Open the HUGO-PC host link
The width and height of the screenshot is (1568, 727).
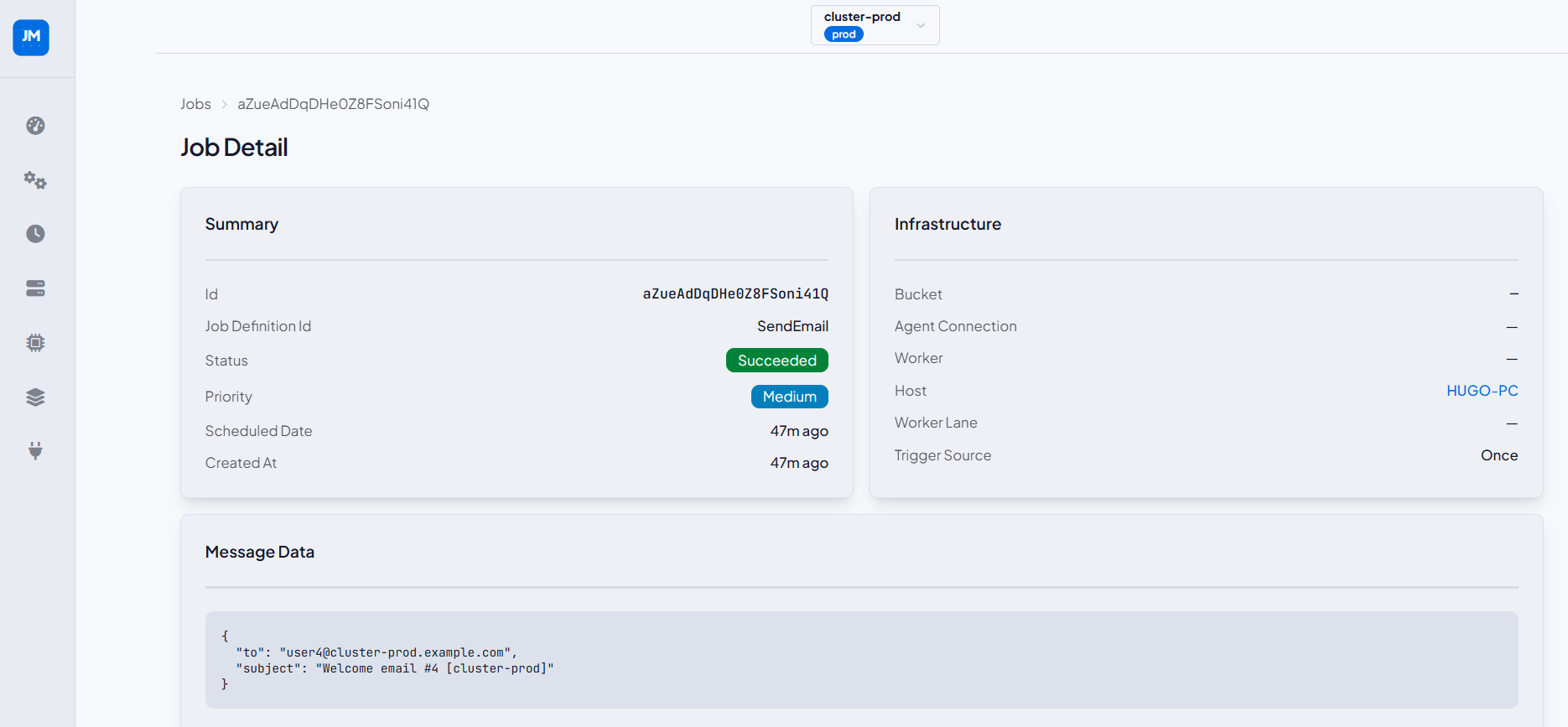coord(1482,391)
